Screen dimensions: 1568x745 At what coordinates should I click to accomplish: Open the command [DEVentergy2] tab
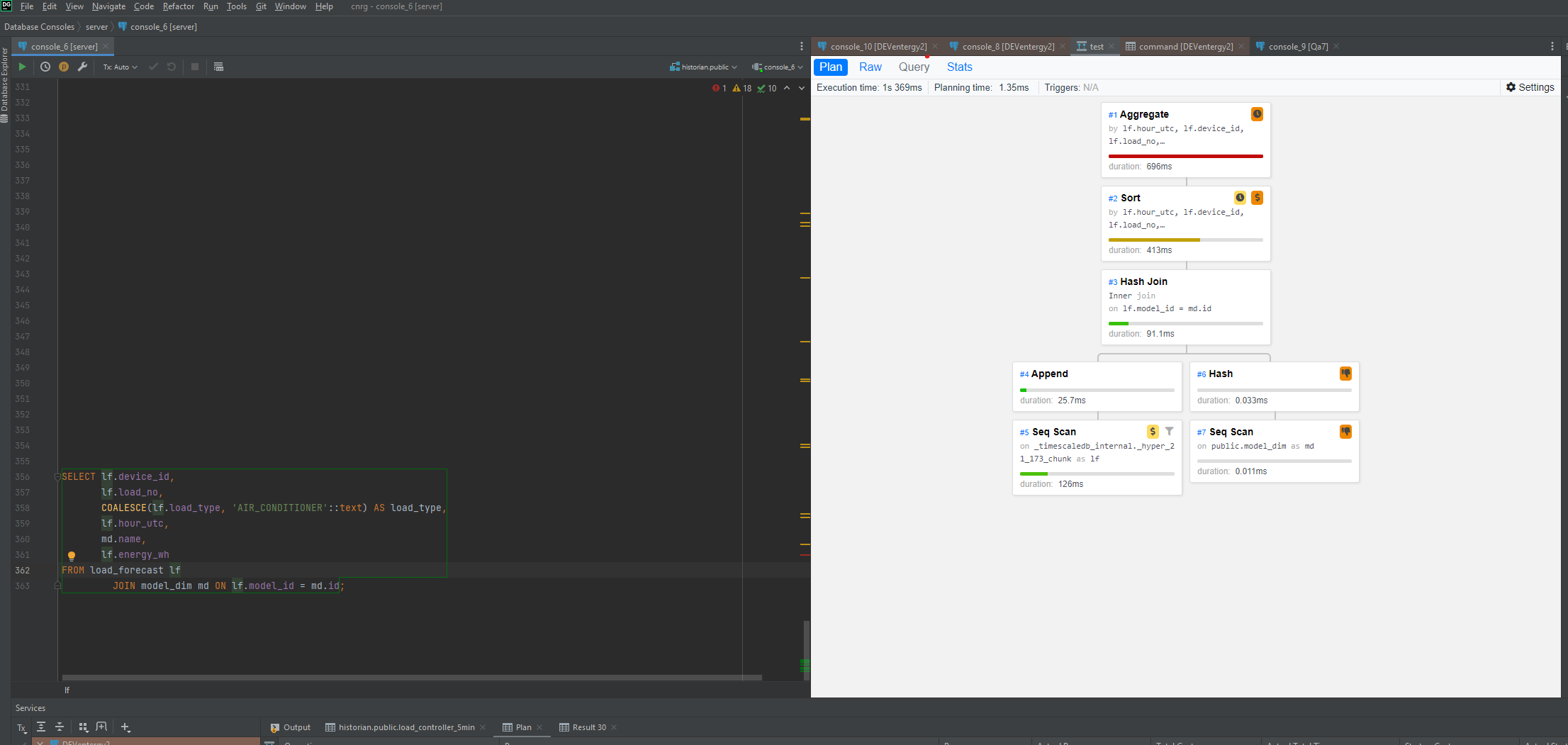1185,46
